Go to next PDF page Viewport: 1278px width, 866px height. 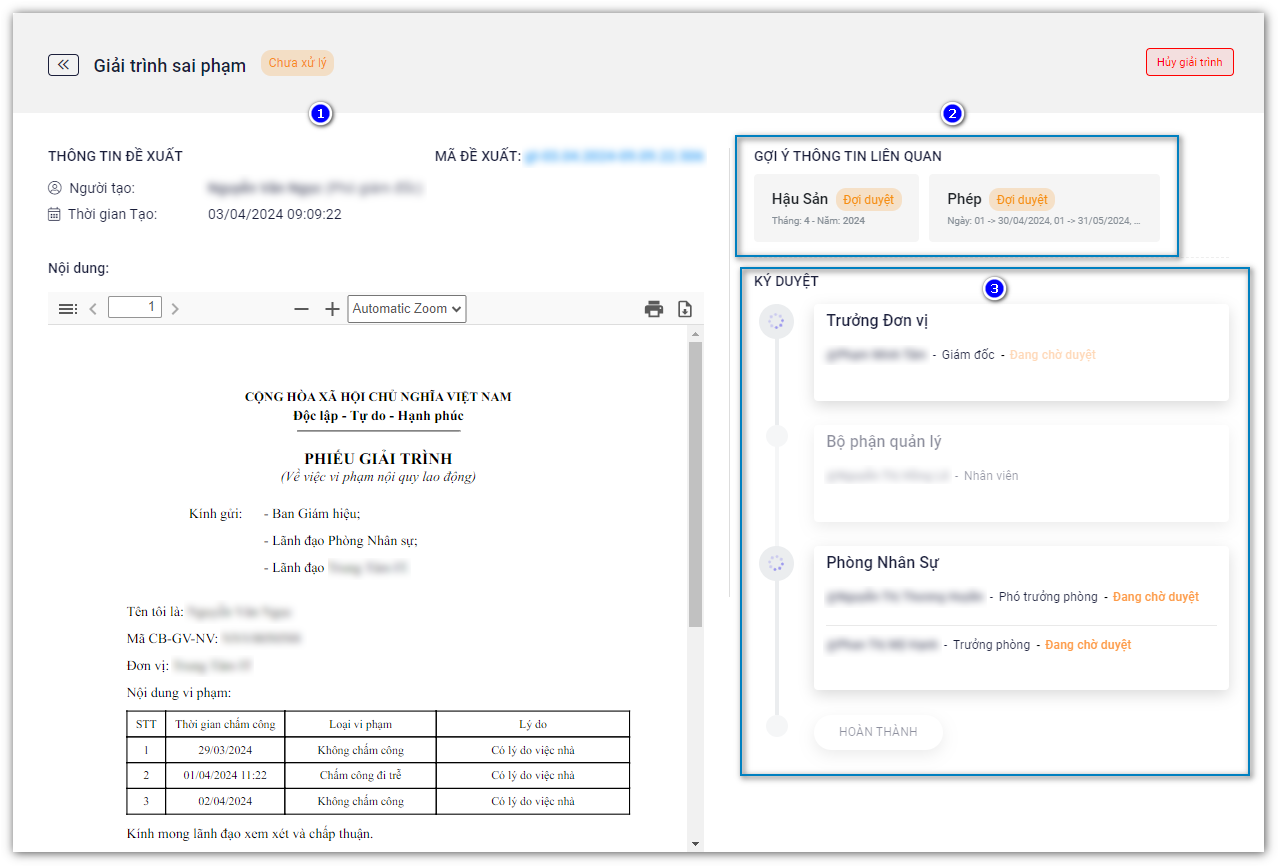[175, 309]
